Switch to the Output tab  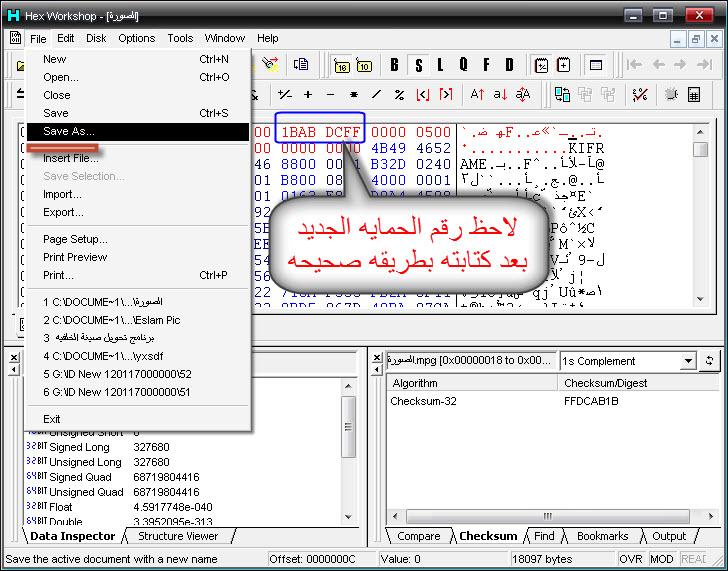669,536
